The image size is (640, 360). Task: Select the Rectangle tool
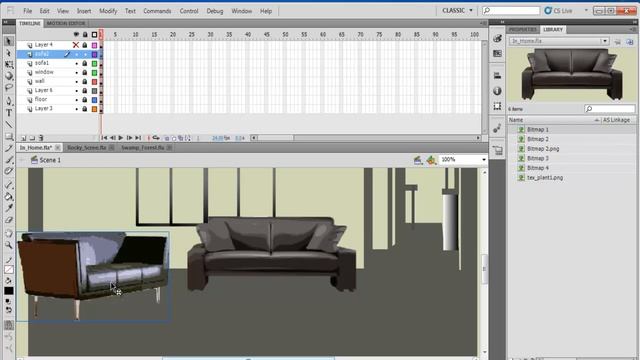(x=9, y=136)
